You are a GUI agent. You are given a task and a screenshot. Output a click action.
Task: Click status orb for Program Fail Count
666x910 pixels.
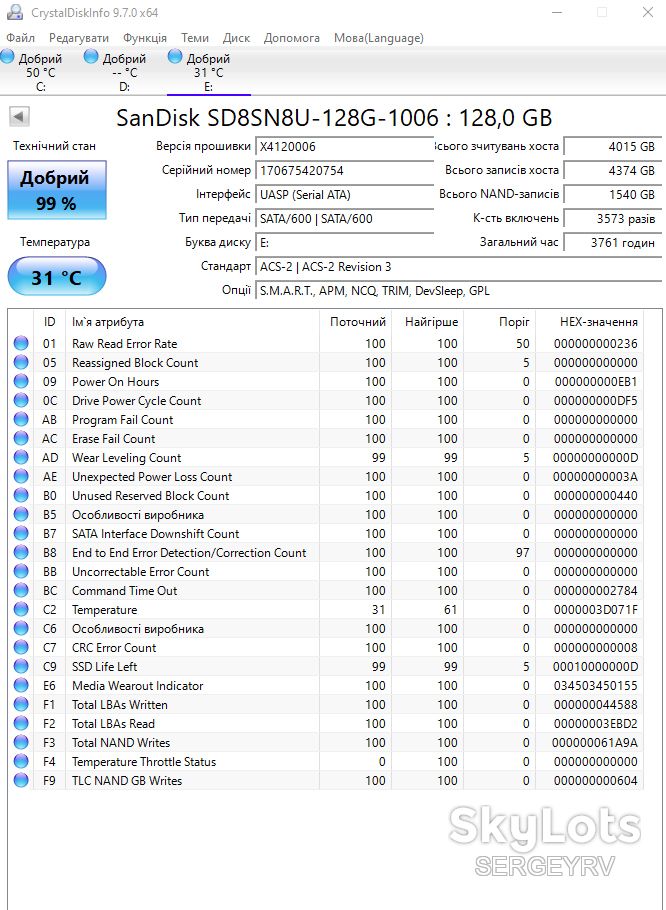coord(21,419)
